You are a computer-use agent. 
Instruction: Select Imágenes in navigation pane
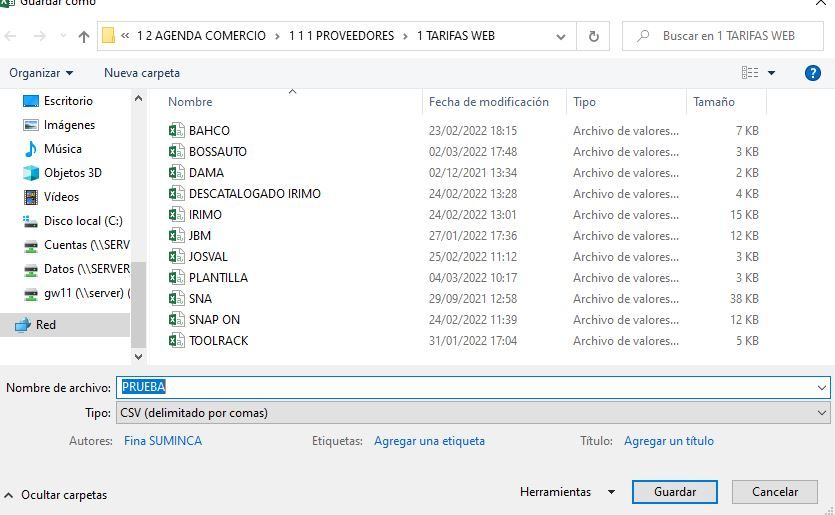point(69,125)
